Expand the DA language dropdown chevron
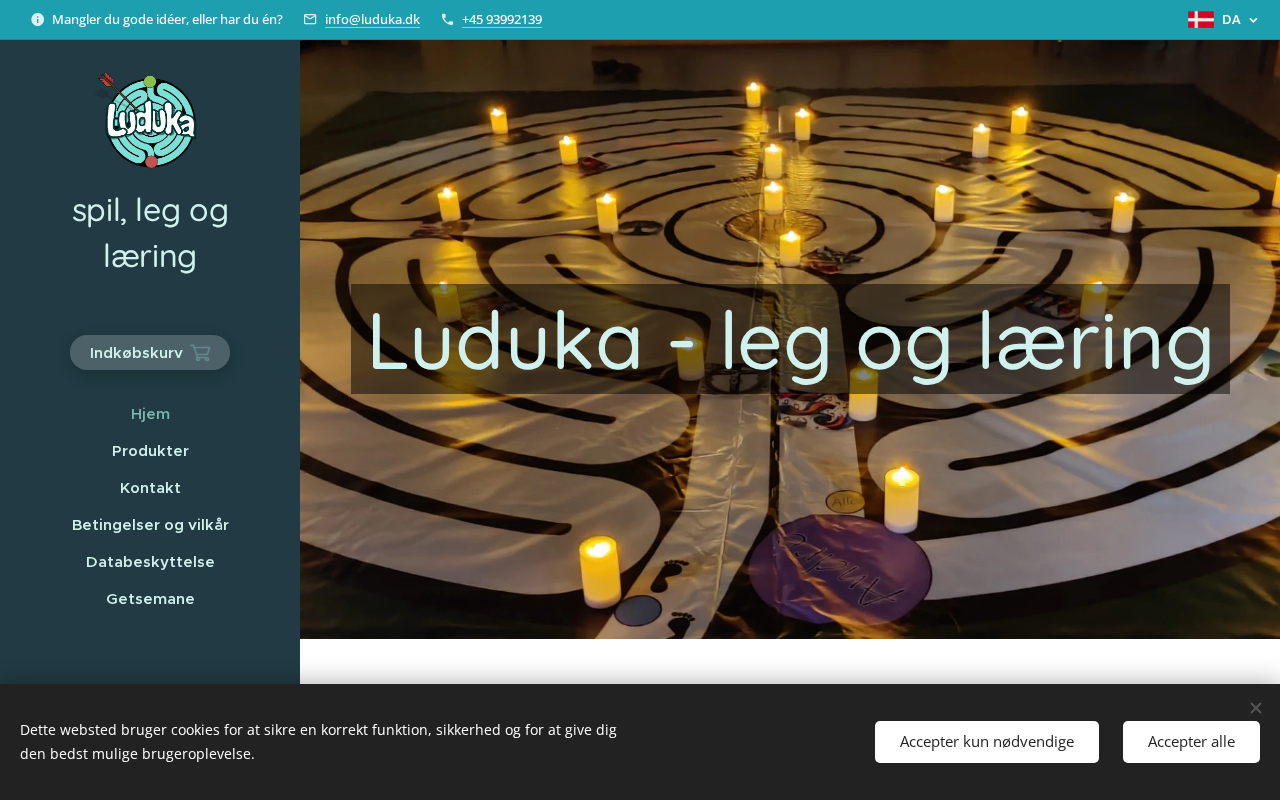Screen dimensions: 1280x800 coord(1253,20)
